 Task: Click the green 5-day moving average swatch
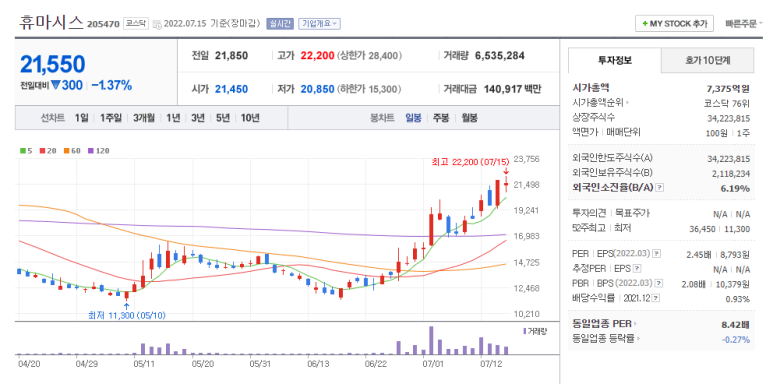22,151
